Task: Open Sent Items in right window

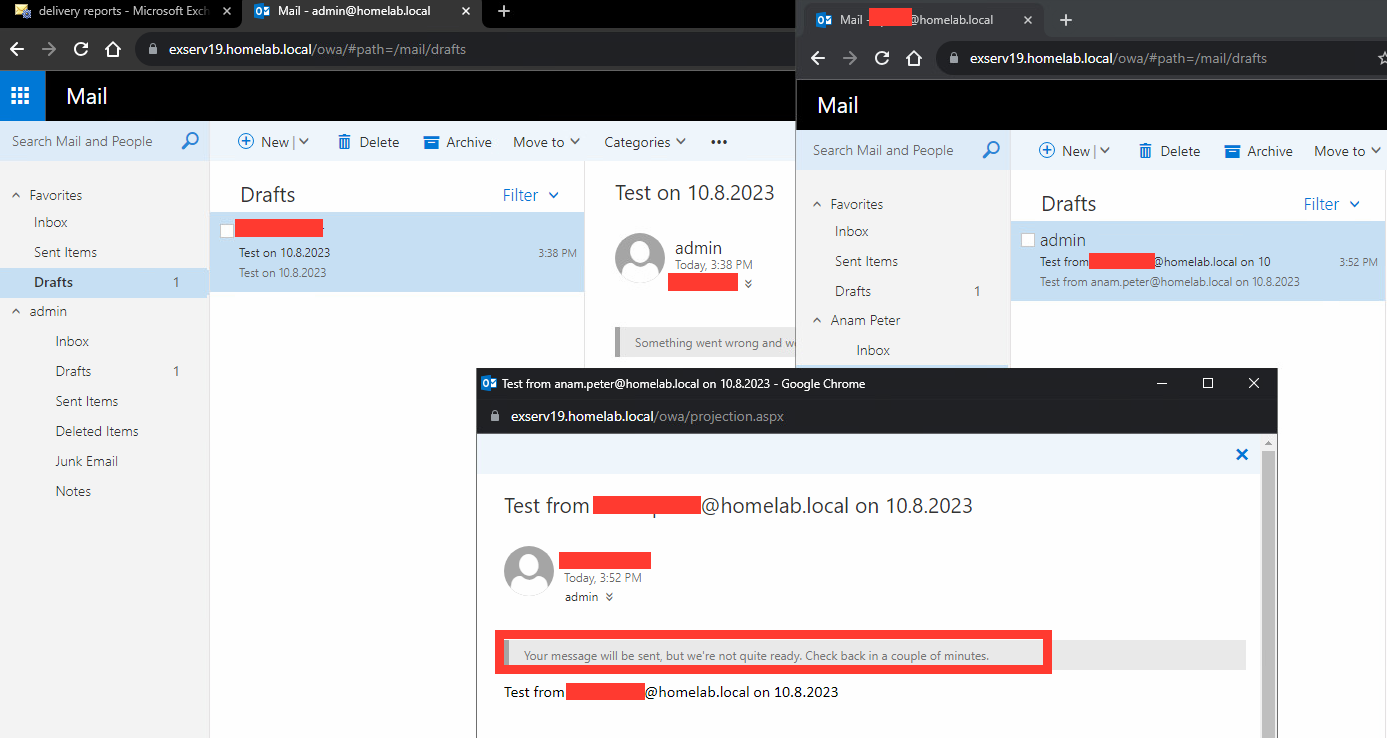Action: [x=867, y=261]
